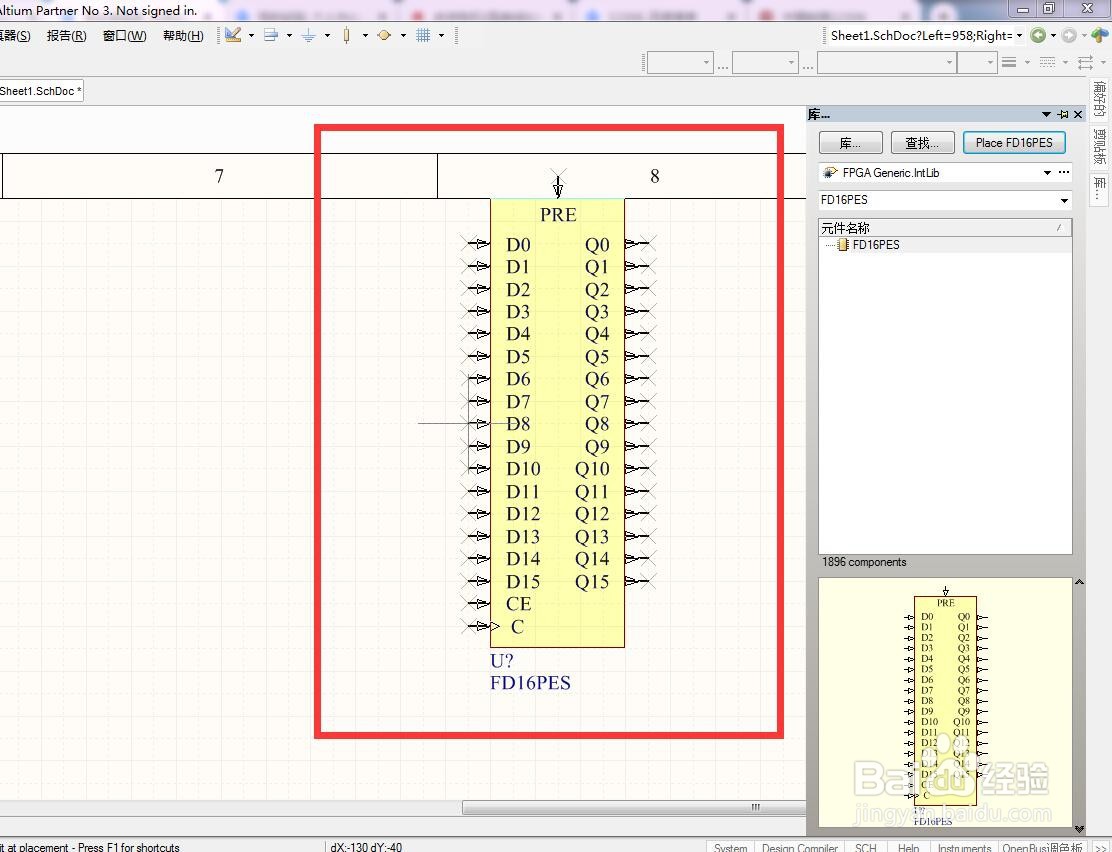Click the arrow direction style icon
The image size is (1112, 852).
pyautogui.click(x=1085, y=63)
